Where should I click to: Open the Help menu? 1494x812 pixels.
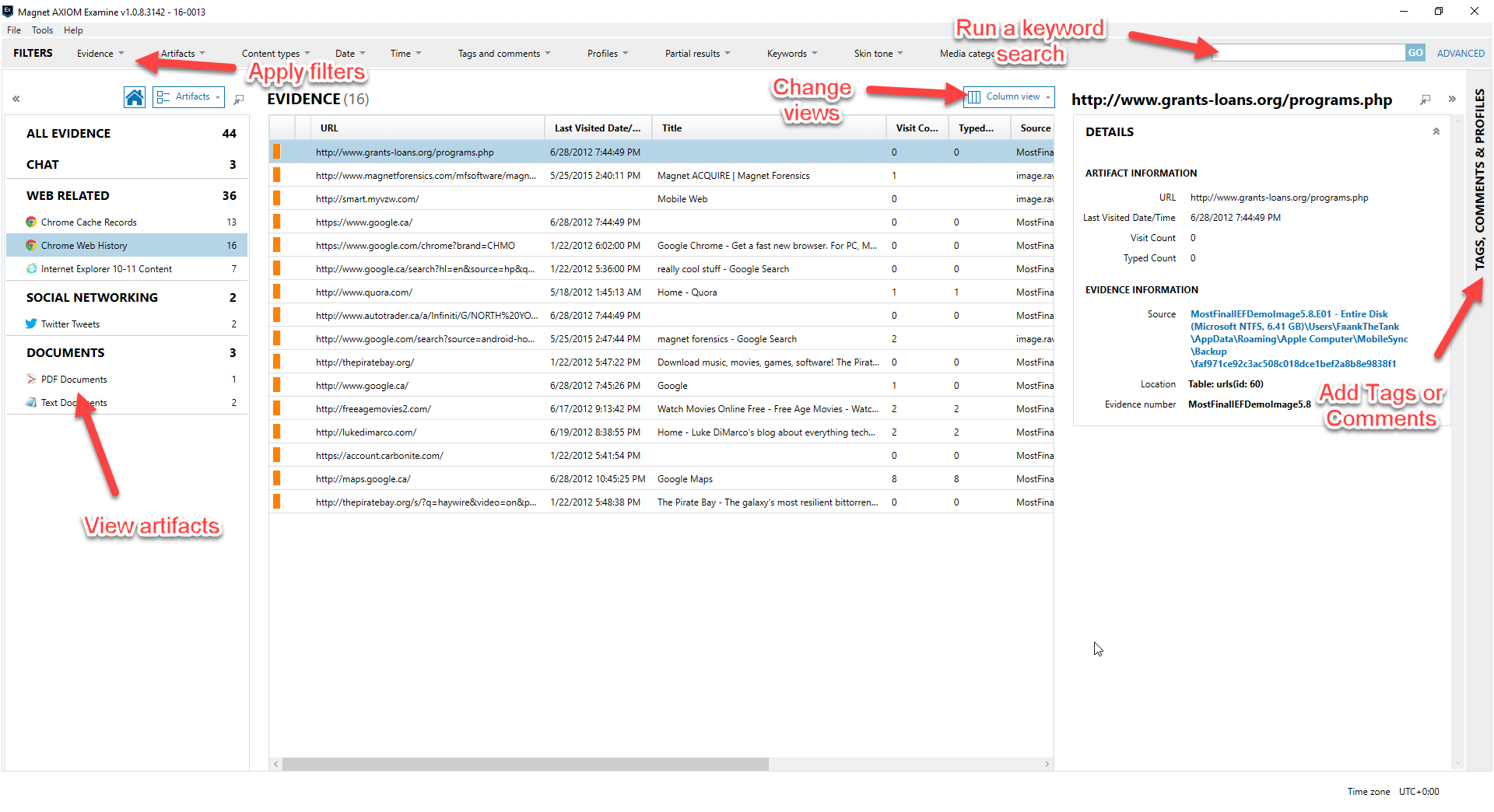[73, 30]
